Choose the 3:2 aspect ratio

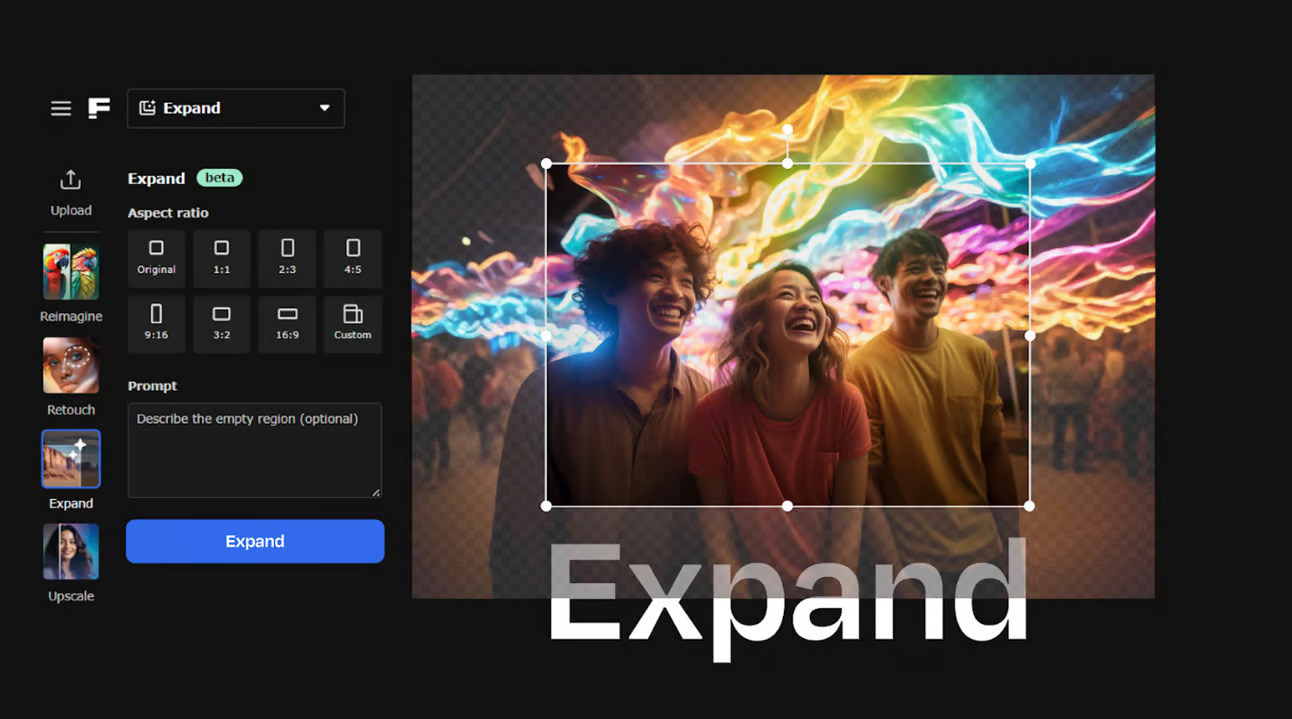(222, 324)
